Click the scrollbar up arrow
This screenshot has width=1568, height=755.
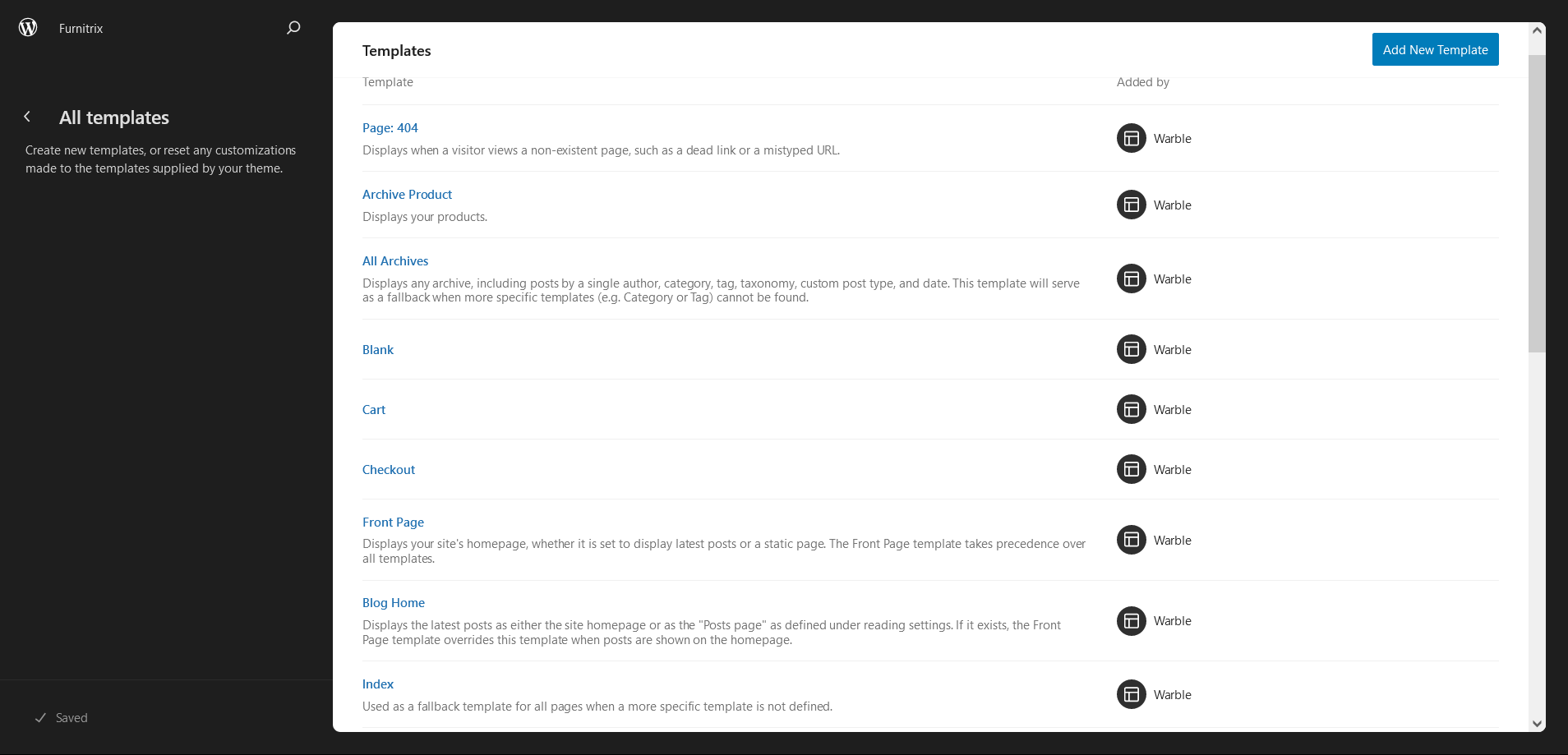click(x=1537, y=30)
